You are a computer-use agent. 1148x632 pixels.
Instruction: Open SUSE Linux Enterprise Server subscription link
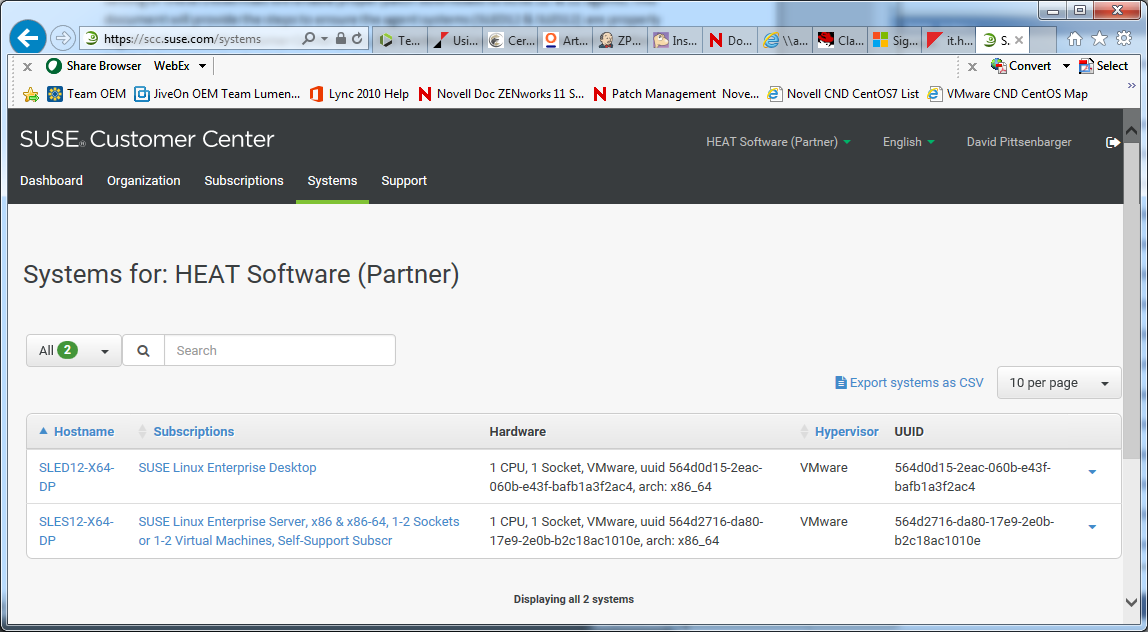coord(299,531)
